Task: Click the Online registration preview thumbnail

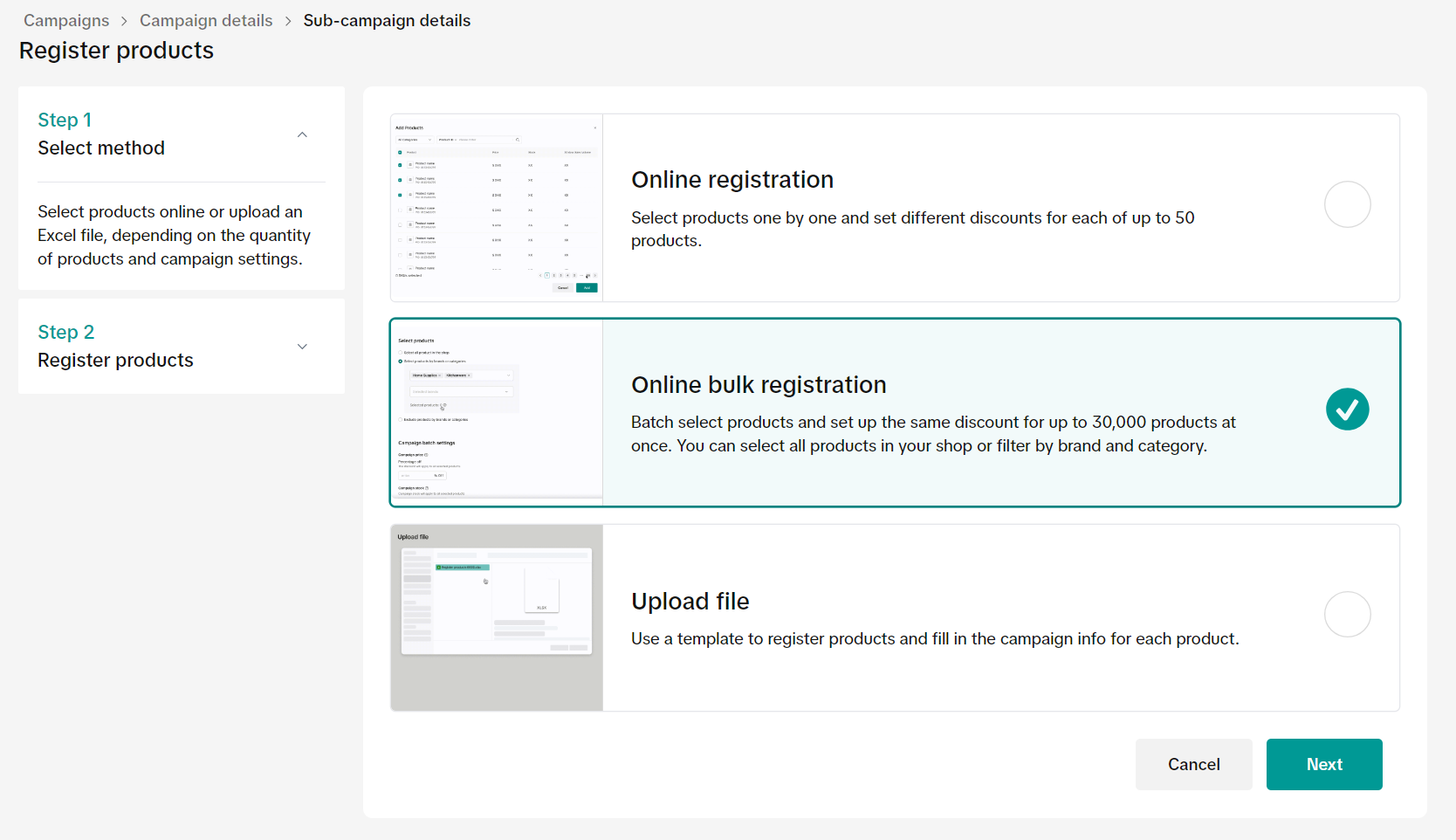Action: coord(497,208)
